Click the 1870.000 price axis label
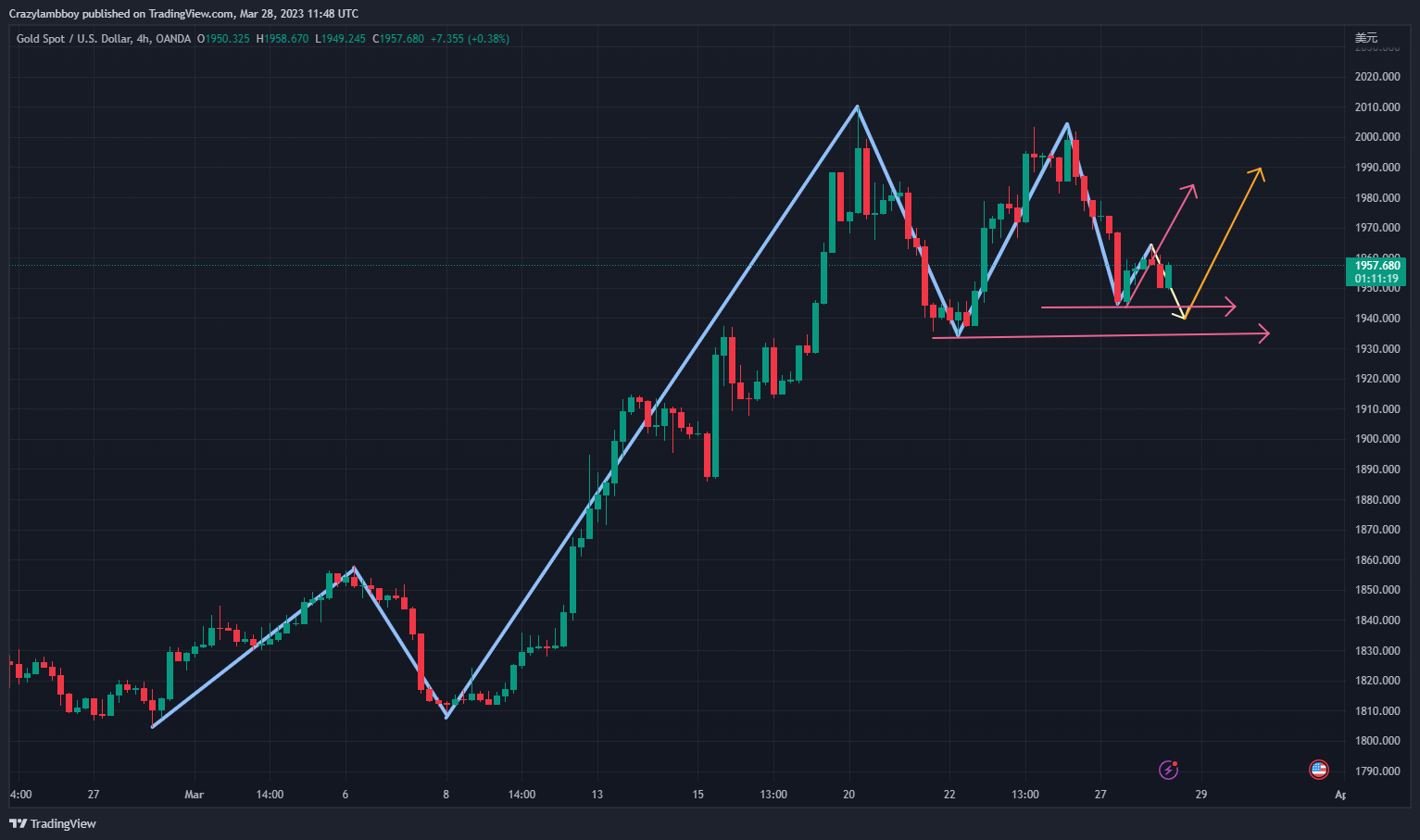Image resolution: width=1420 pixels, height=840 pixels. point(1377,530)
